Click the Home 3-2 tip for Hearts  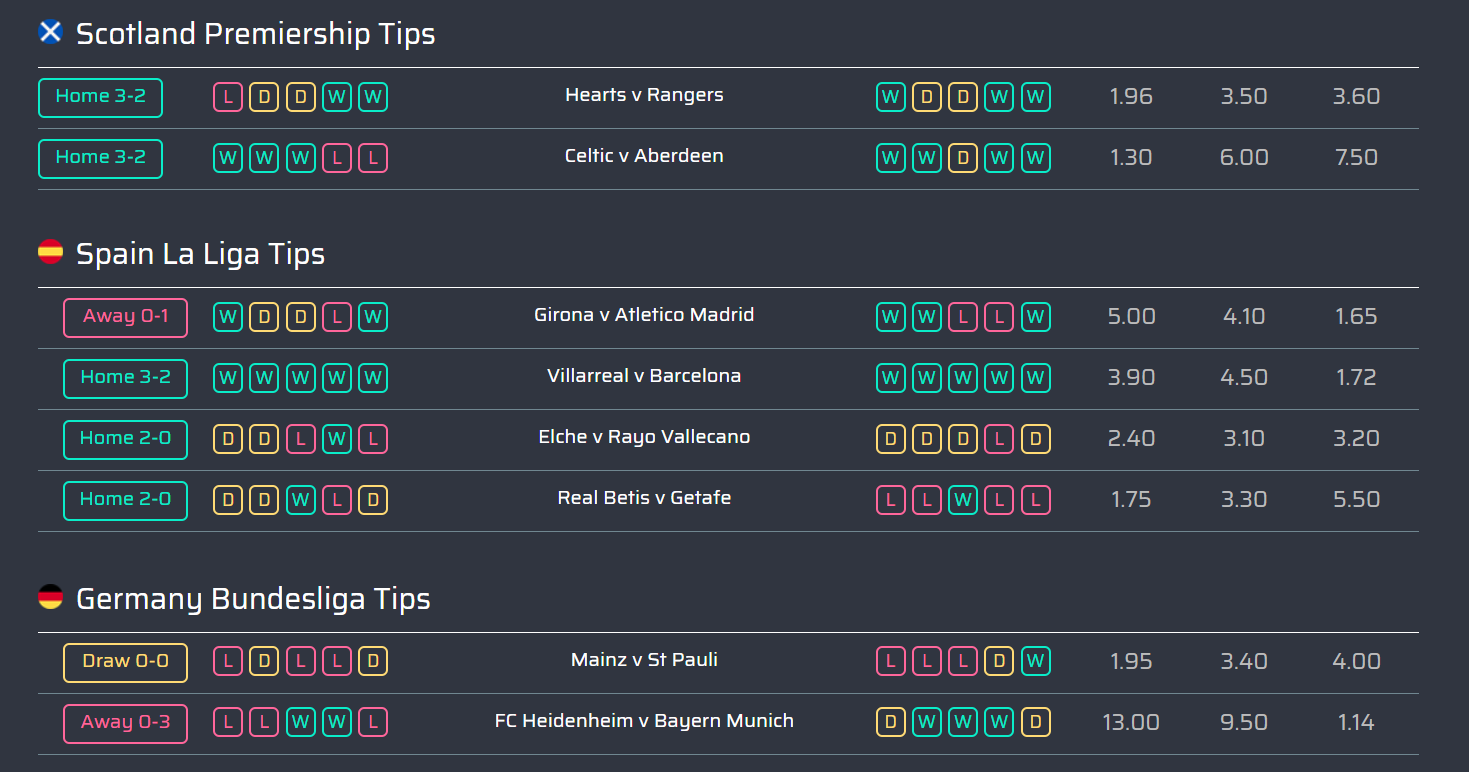(x=100, y=97)
